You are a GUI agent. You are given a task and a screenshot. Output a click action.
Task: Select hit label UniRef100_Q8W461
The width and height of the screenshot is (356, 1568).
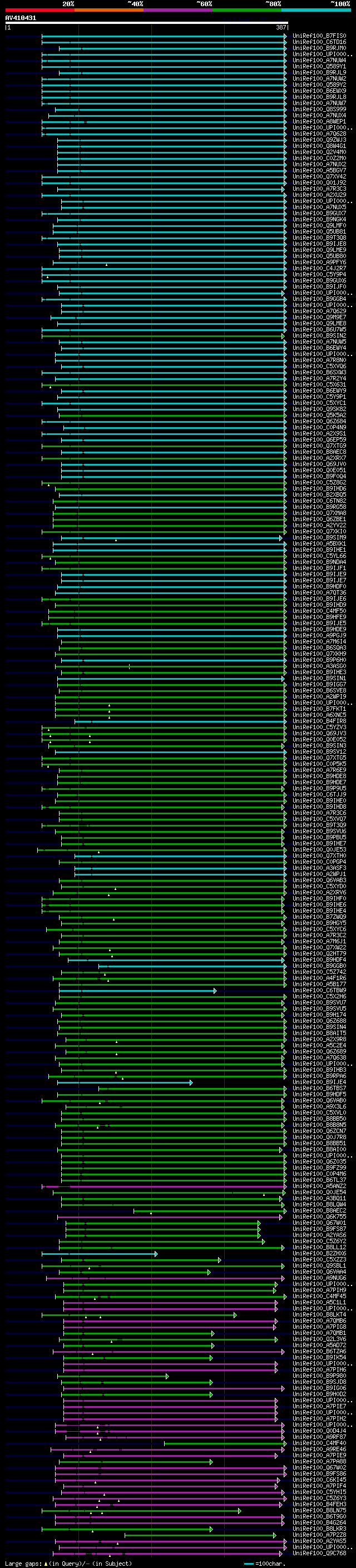coord(319,146)
